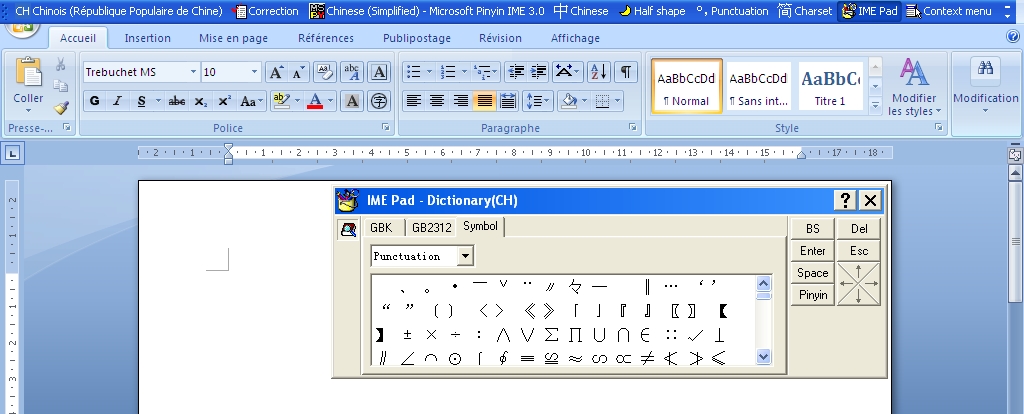The image size is (1024, 414).
Task: Toggle bold (G) formatting
Action: click(95, 101)
